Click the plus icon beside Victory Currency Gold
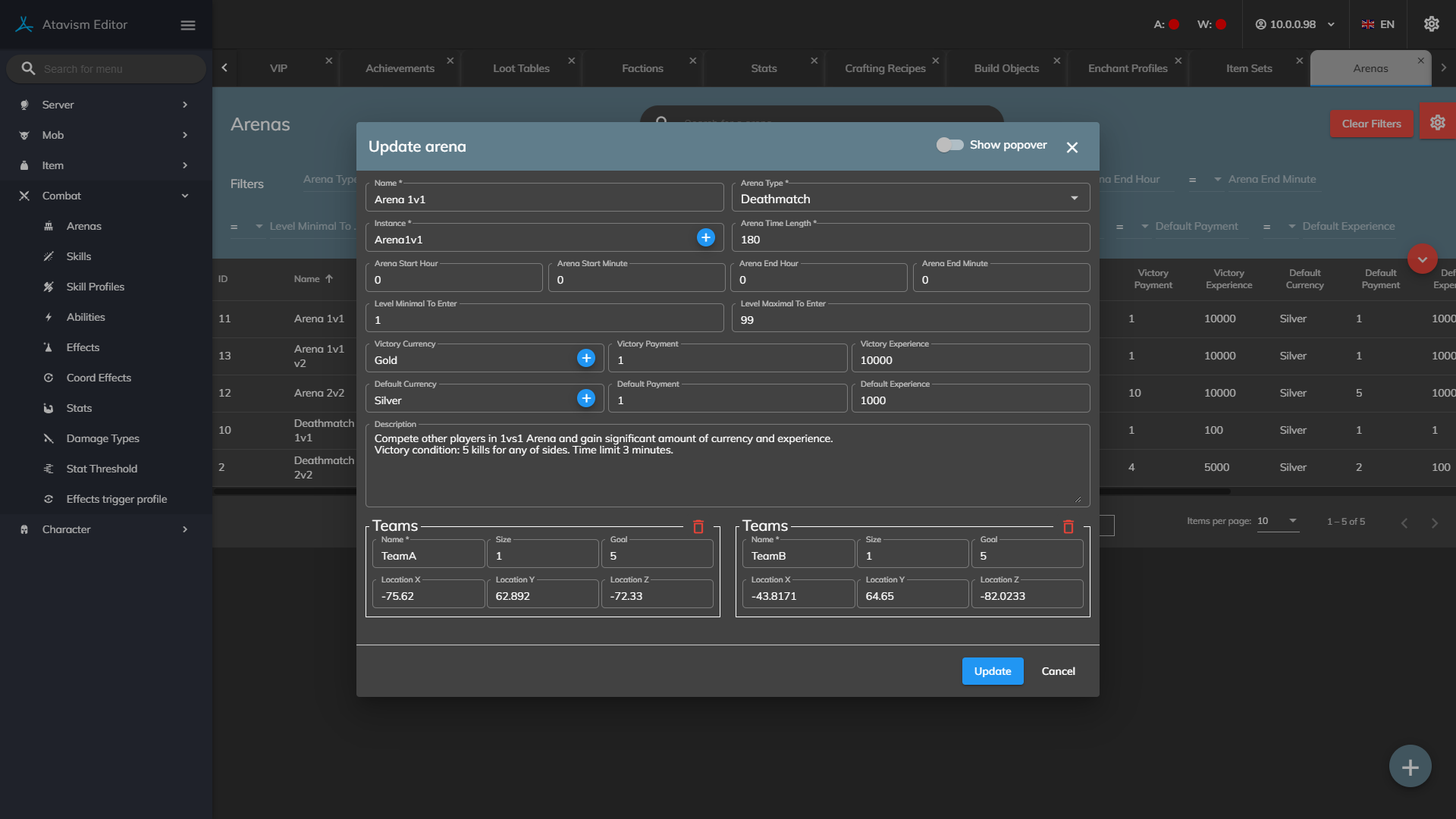1456x819 pixels. [x=585, y=359]
